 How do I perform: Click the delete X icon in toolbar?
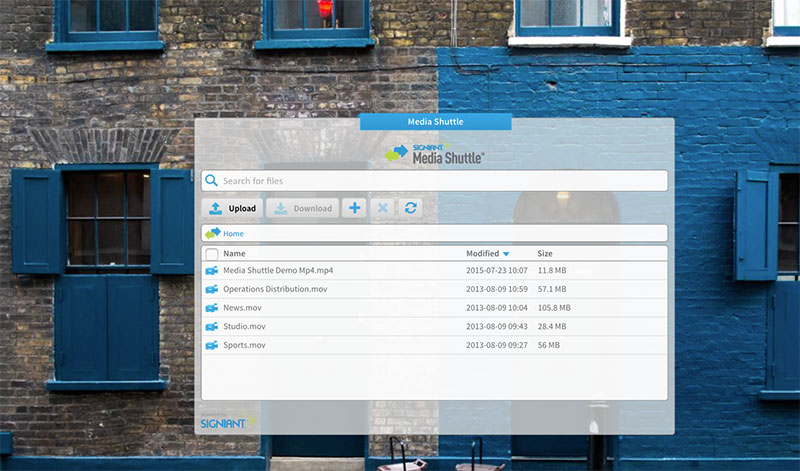381,208
